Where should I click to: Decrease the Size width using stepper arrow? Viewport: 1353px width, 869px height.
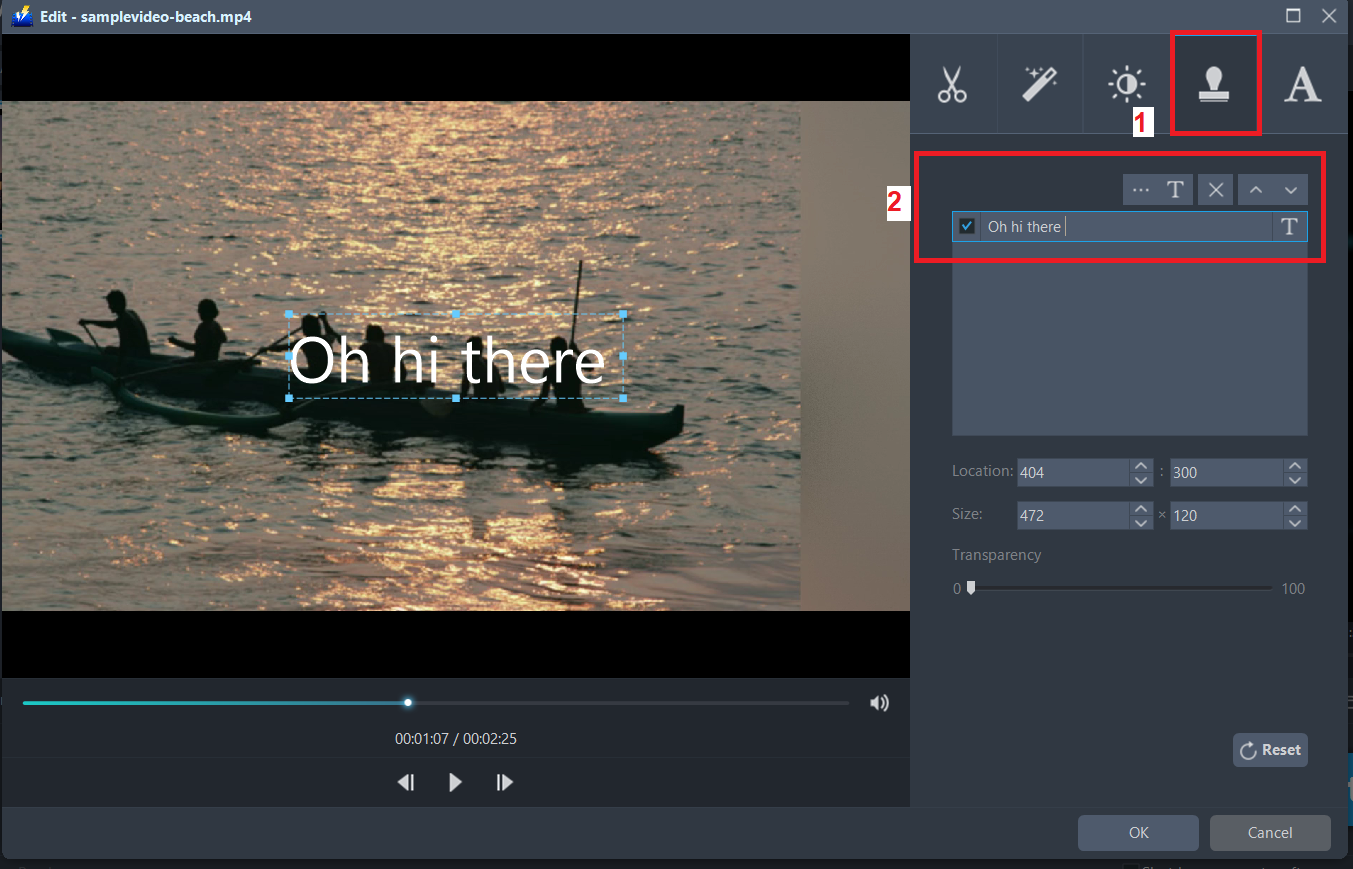pos(1140,521)
